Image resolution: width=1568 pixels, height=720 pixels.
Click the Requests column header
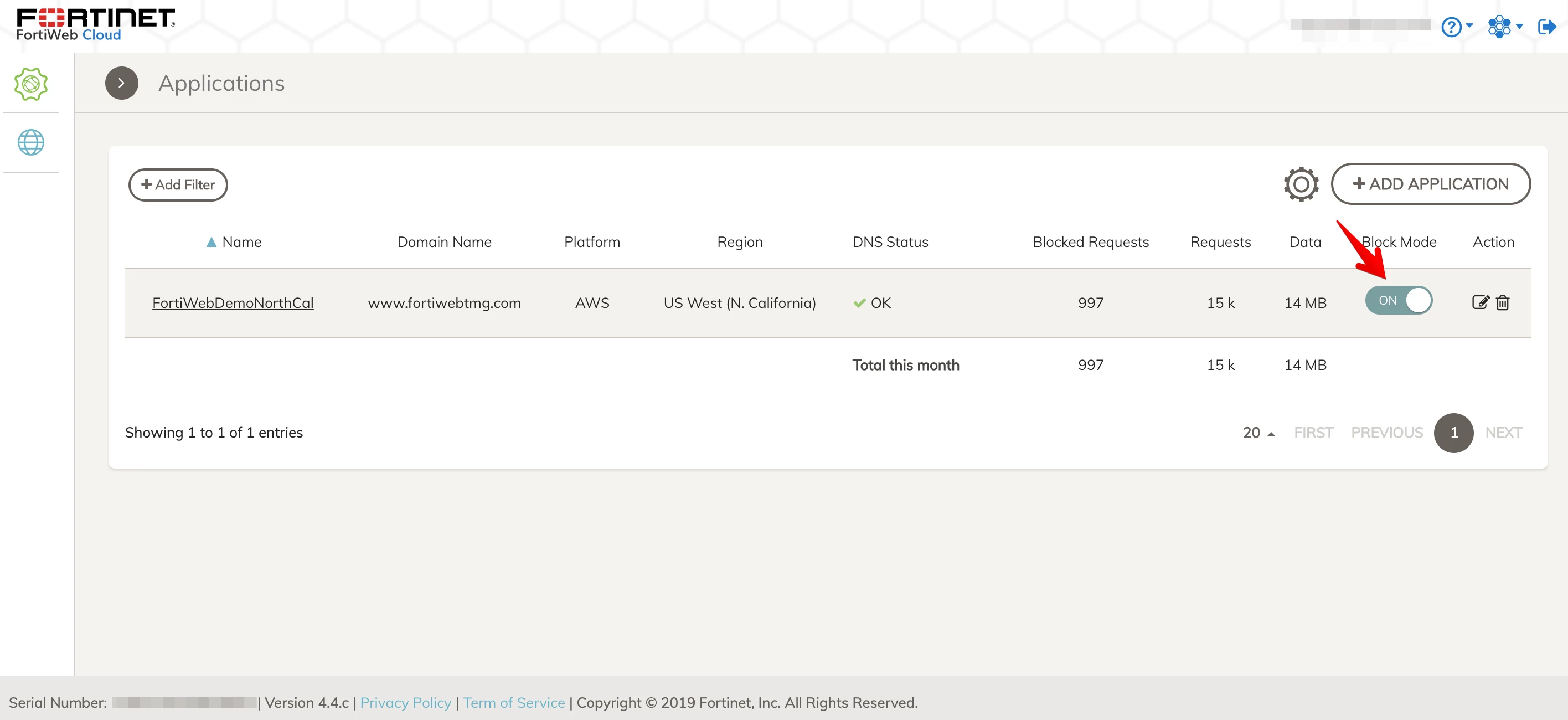(x=1220, y=242)
